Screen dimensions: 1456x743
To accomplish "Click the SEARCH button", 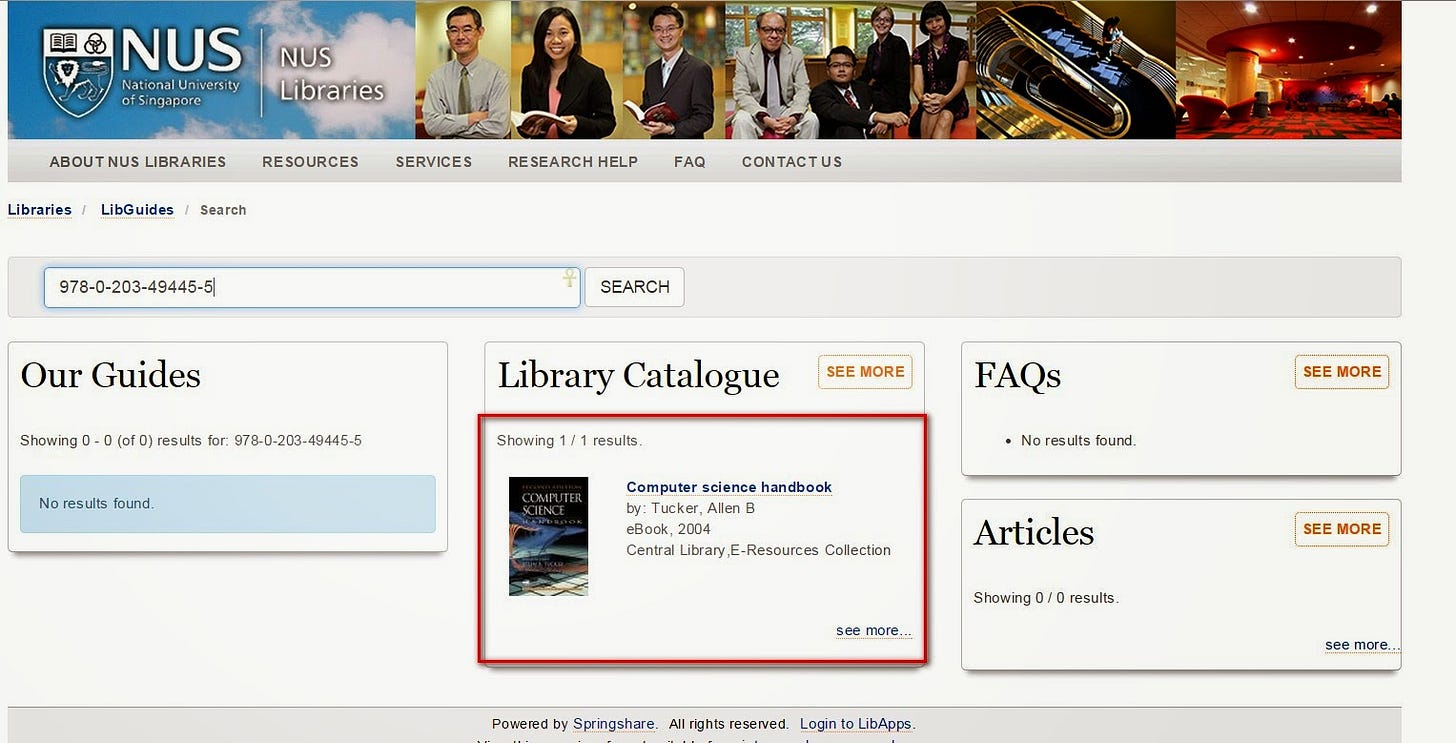I will click(634, 287).
